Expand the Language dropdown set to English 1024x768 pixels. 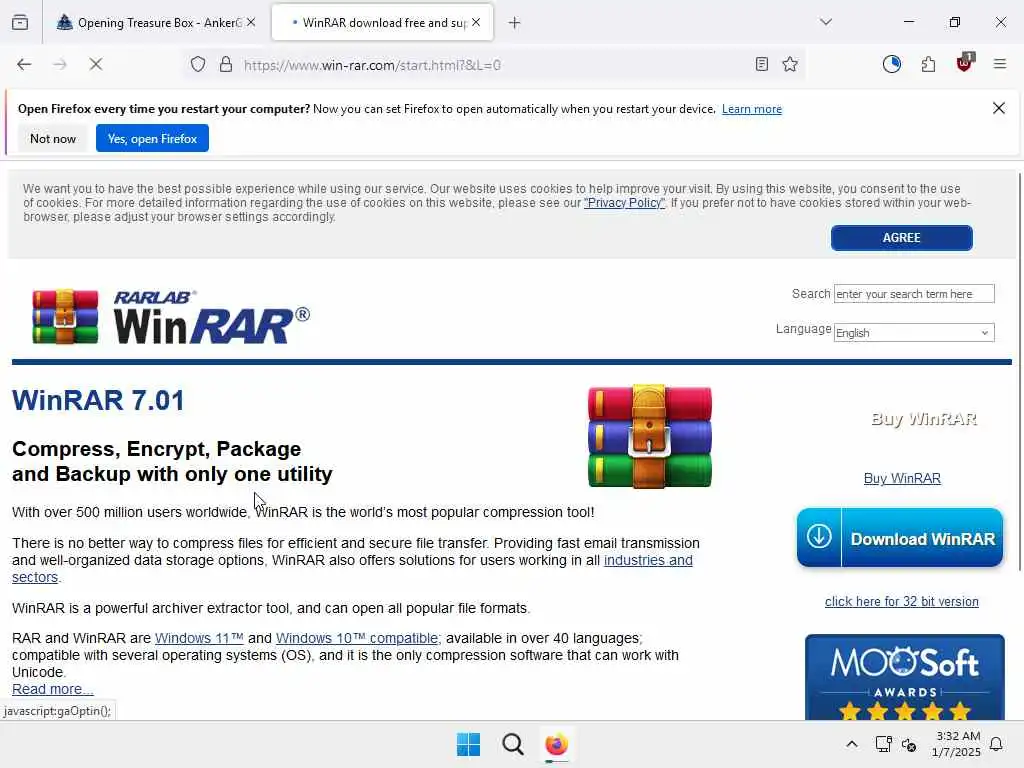pyautogui.click(x=914, y=332)
